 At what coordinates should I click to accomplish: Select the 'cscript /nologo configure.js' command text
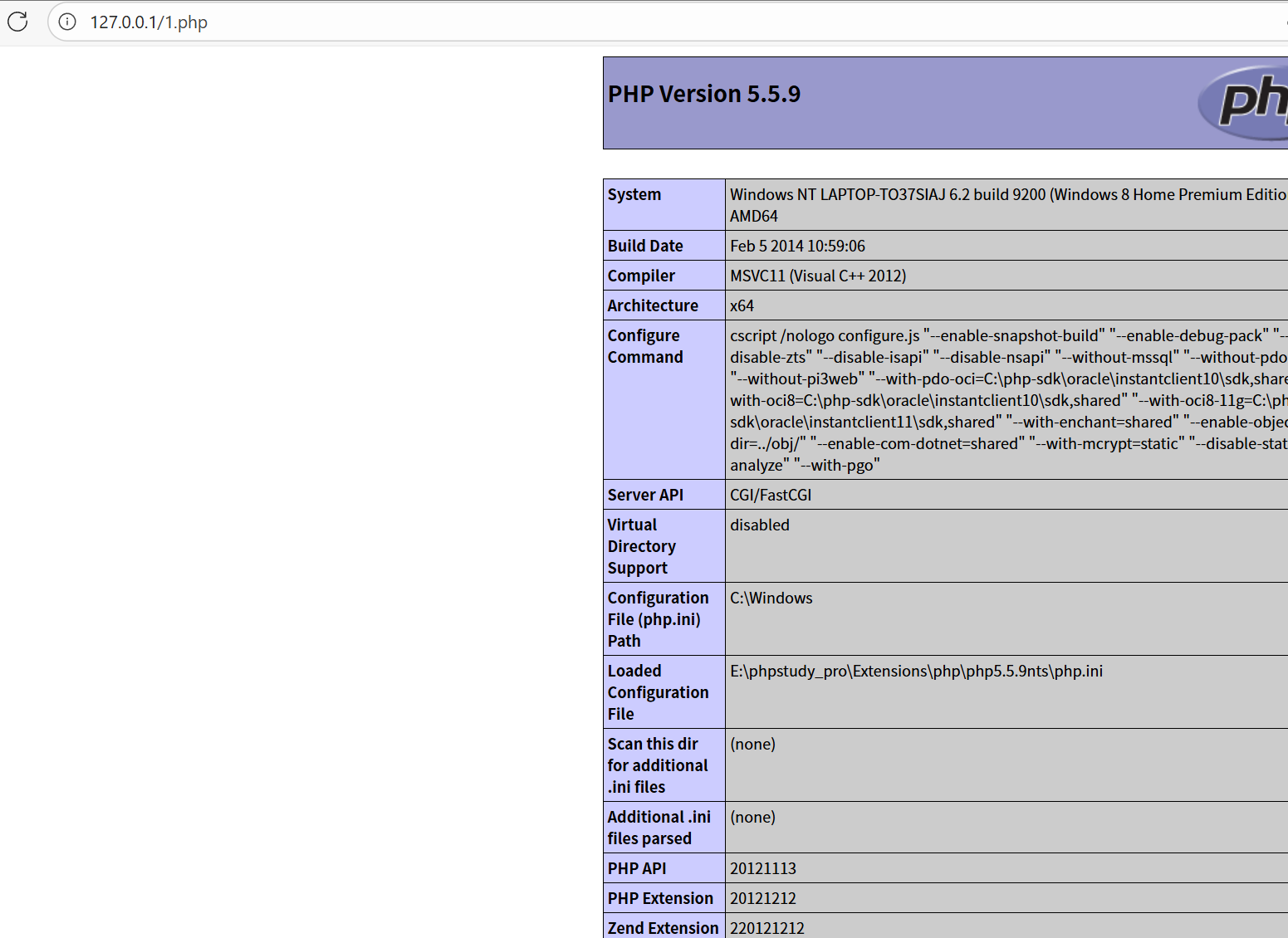click(1008, 400)
